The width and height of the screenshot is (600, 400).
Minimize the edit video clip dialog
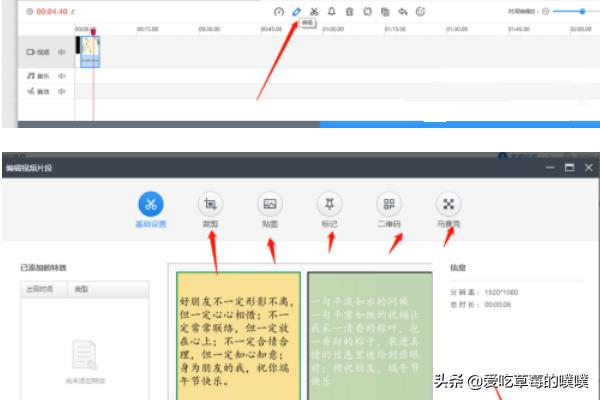(550, 168)
